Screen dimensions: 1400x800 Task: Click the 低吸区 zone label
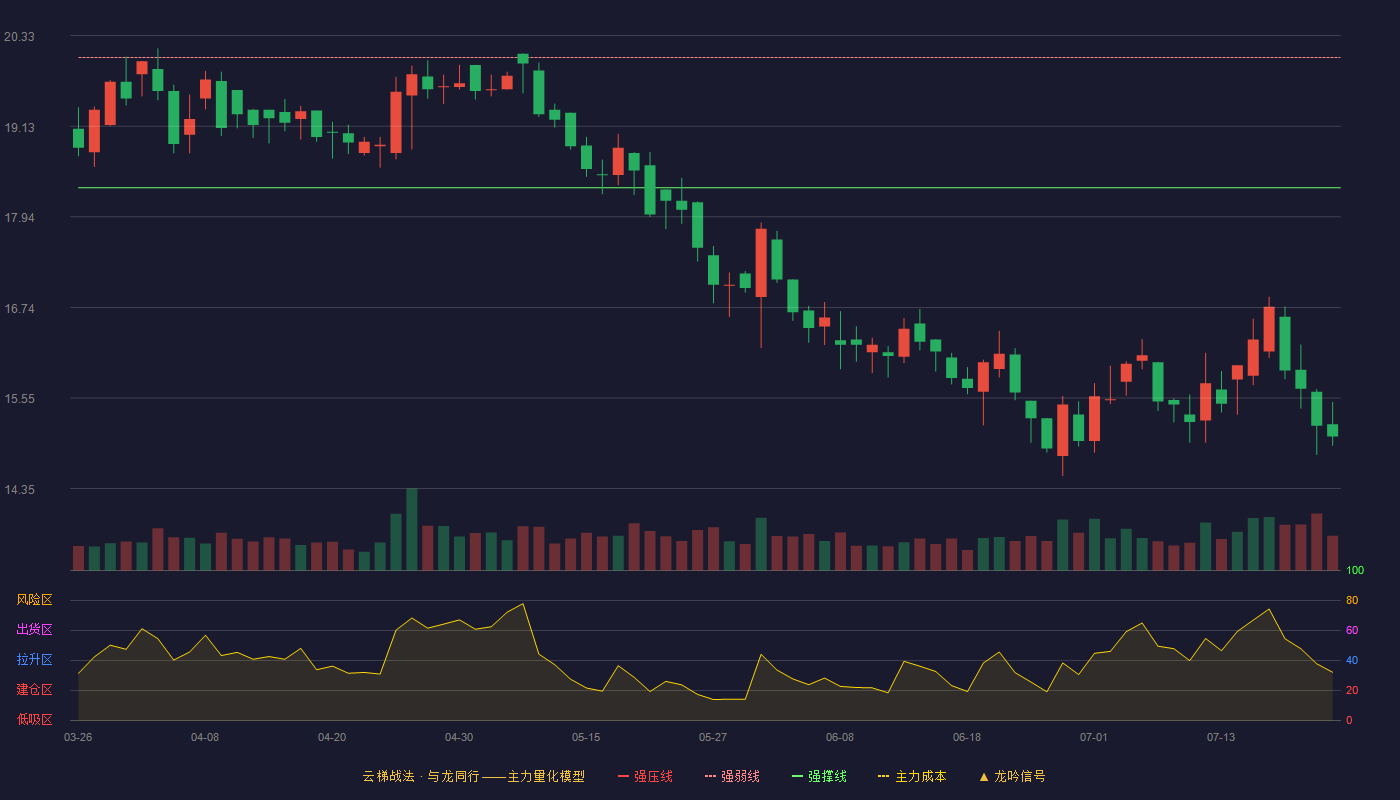(34, 719)
